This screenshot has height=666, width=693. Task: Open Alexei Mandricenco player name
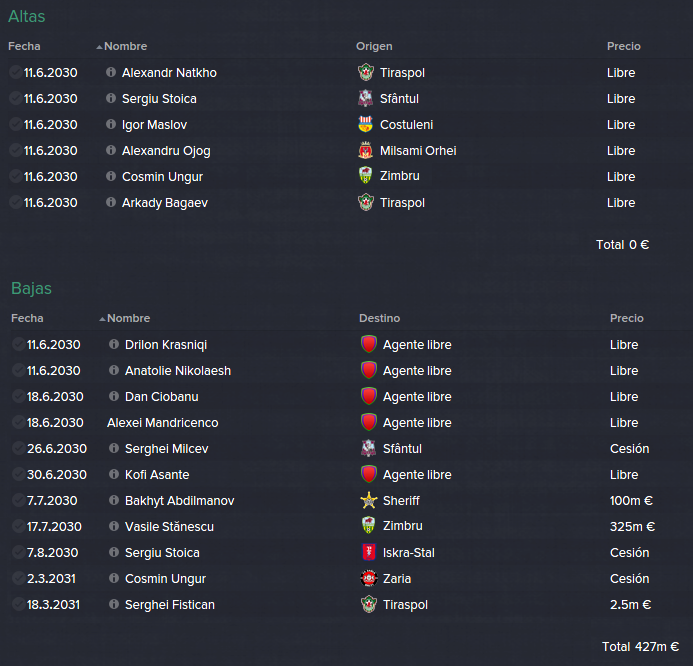163,422
